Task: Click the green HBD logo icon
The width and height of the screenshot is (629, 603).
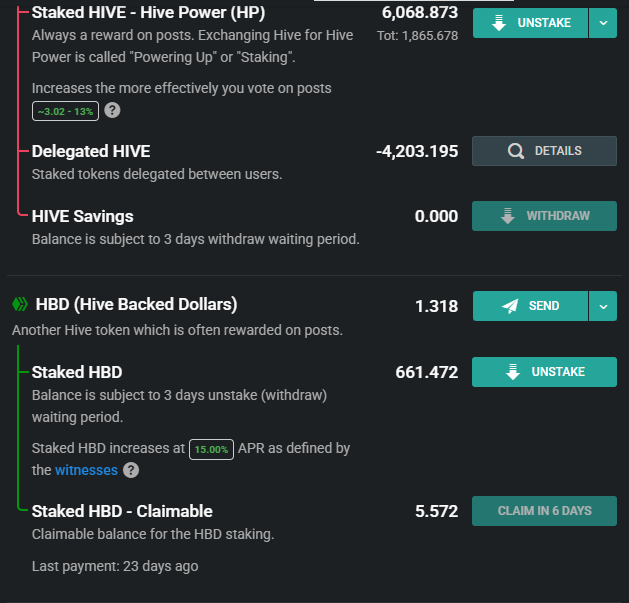Action: (x=20, y=304)
